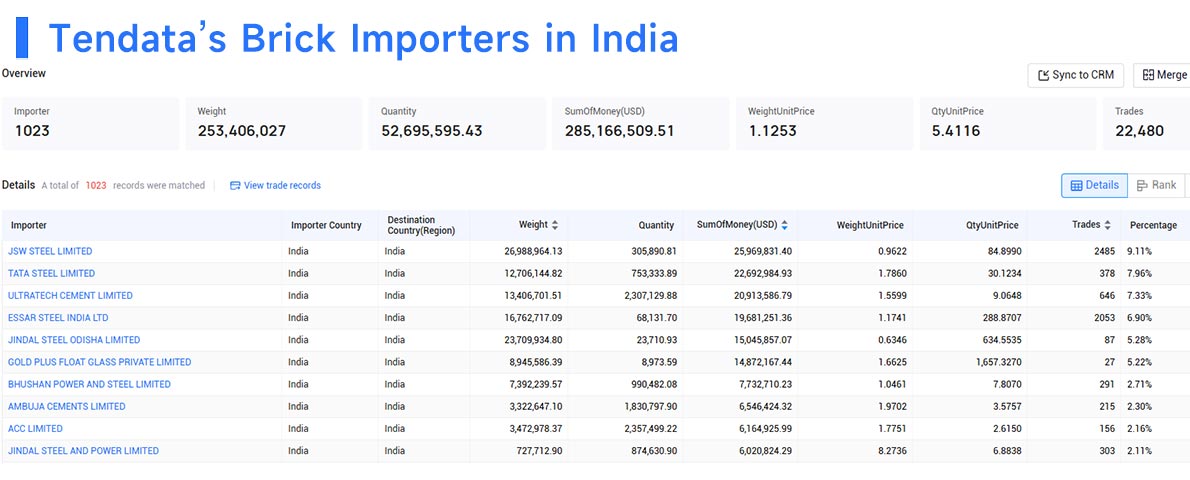
Task: Sort by Trades column arrows
Action: [x=1107, y=225]
